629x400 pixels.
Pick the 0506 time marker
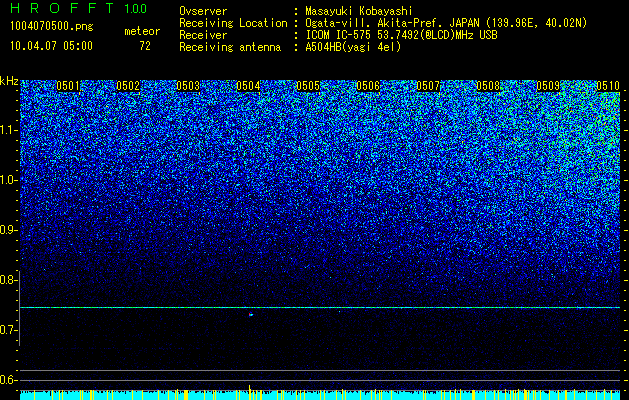[x=368, y=86]
